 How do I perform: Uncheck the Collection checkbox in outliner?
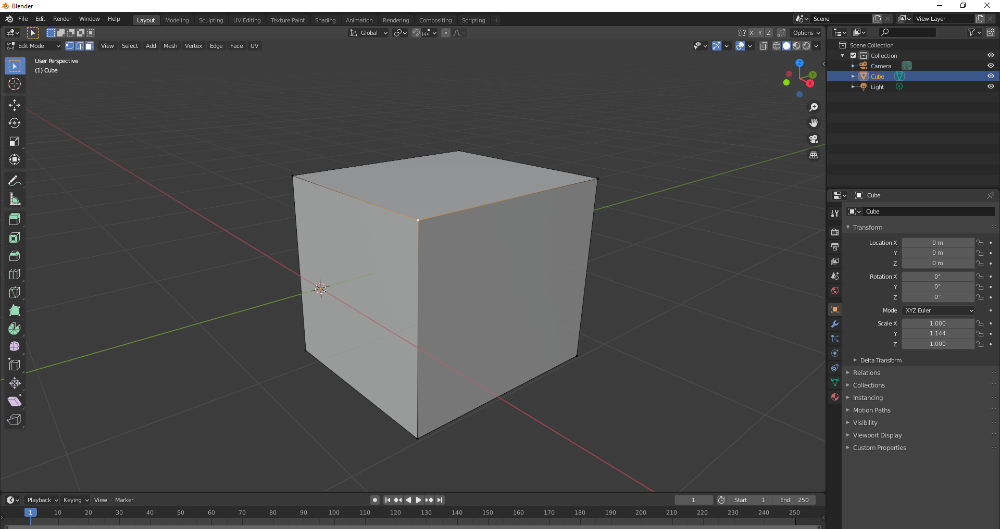coord(853,56)
